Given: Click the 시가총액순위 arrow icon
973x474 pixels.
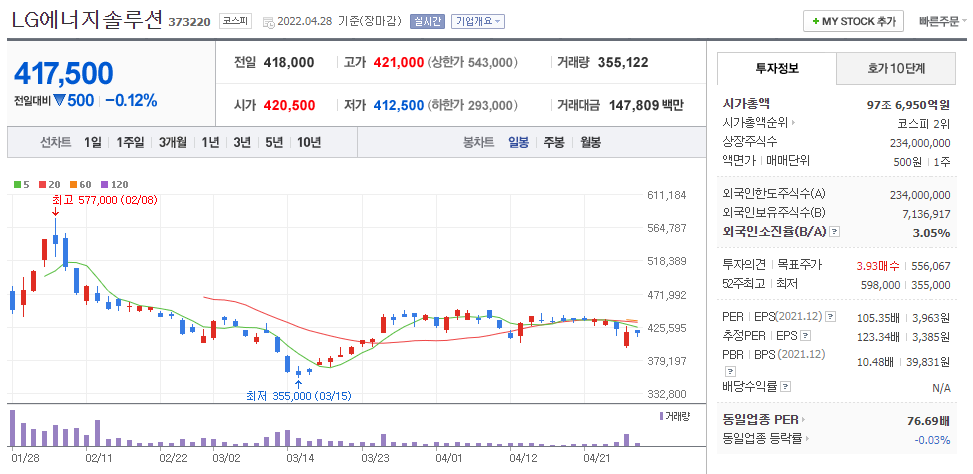Looking at the screenshot, I should coord(794,123).
